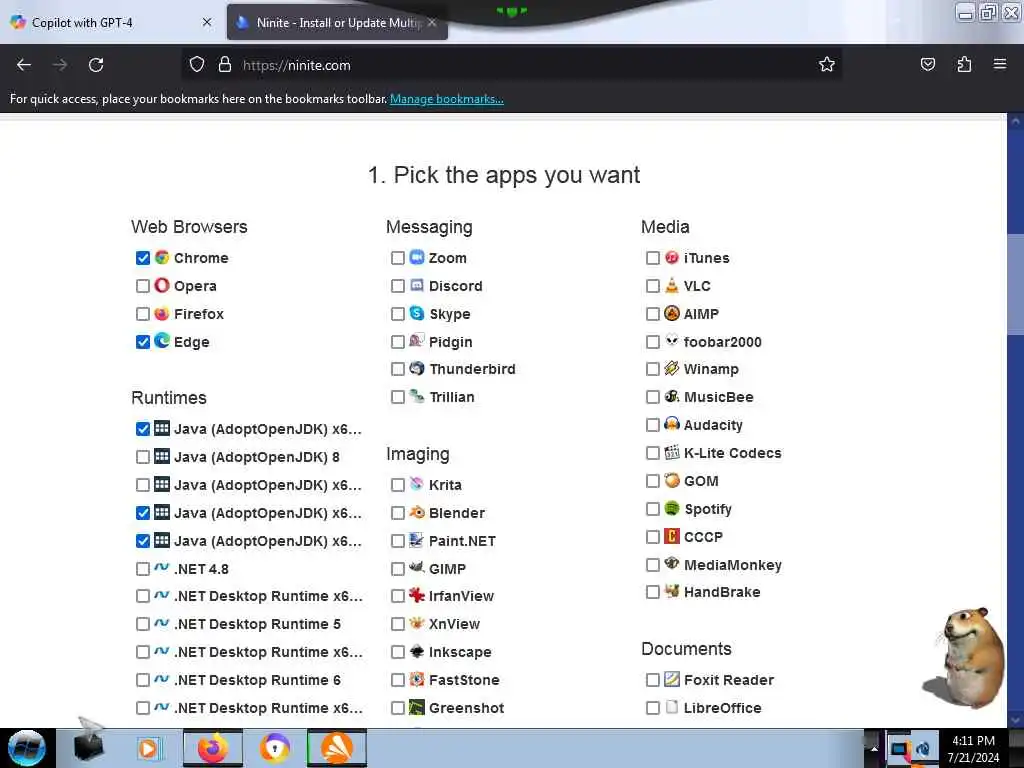Open the Windows Start button
Image resolution: width=1024 pixels, height=768 pixels.
tap(26, 748)
